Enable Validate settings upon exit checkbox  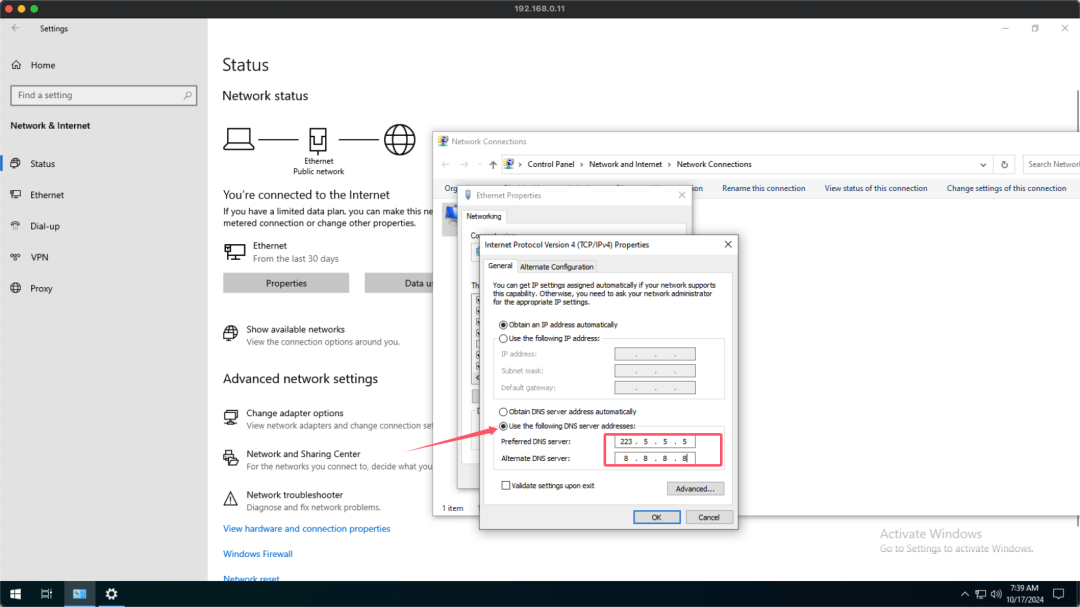point(506,486)
